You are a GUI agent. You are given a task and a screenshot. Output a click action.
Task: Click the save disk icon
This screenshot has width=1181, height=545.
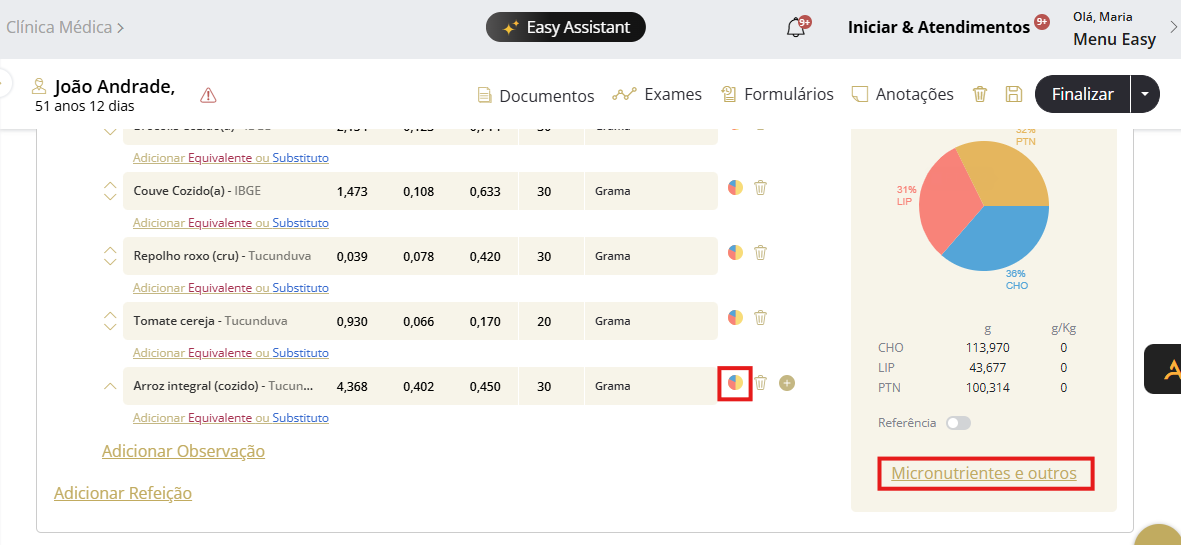coord(1013,94)
